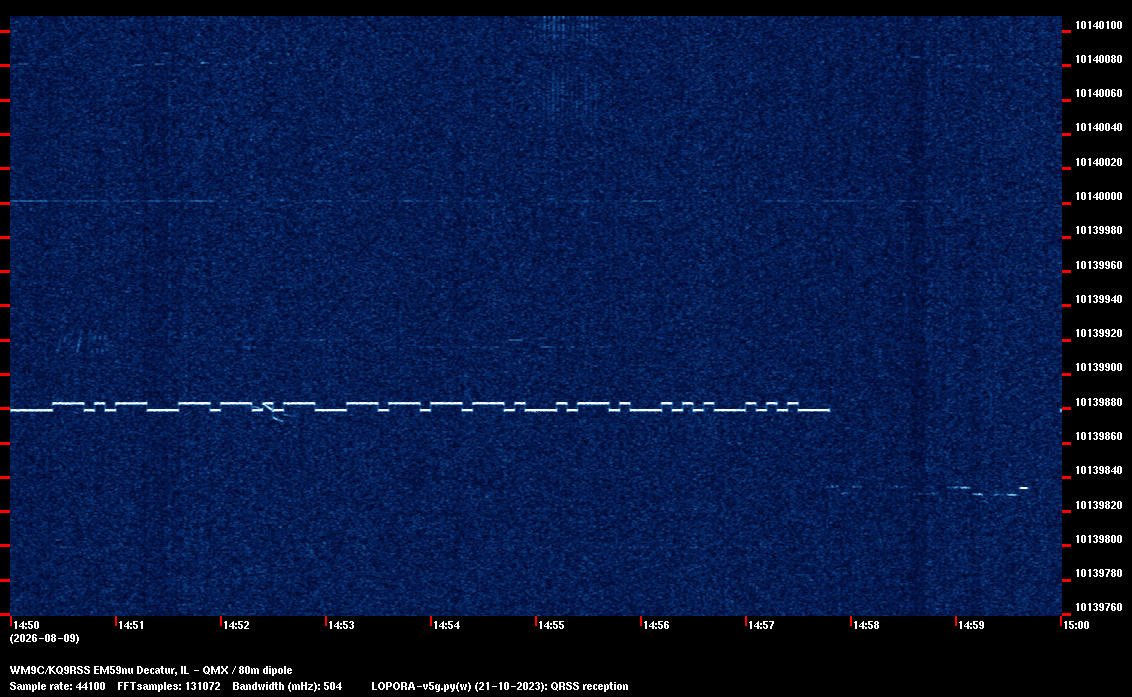This screenshot has height=697, width=1132.
Task: Click the 10139960 frequency label
Action: pyautogui.click(x=1098, y=265)
